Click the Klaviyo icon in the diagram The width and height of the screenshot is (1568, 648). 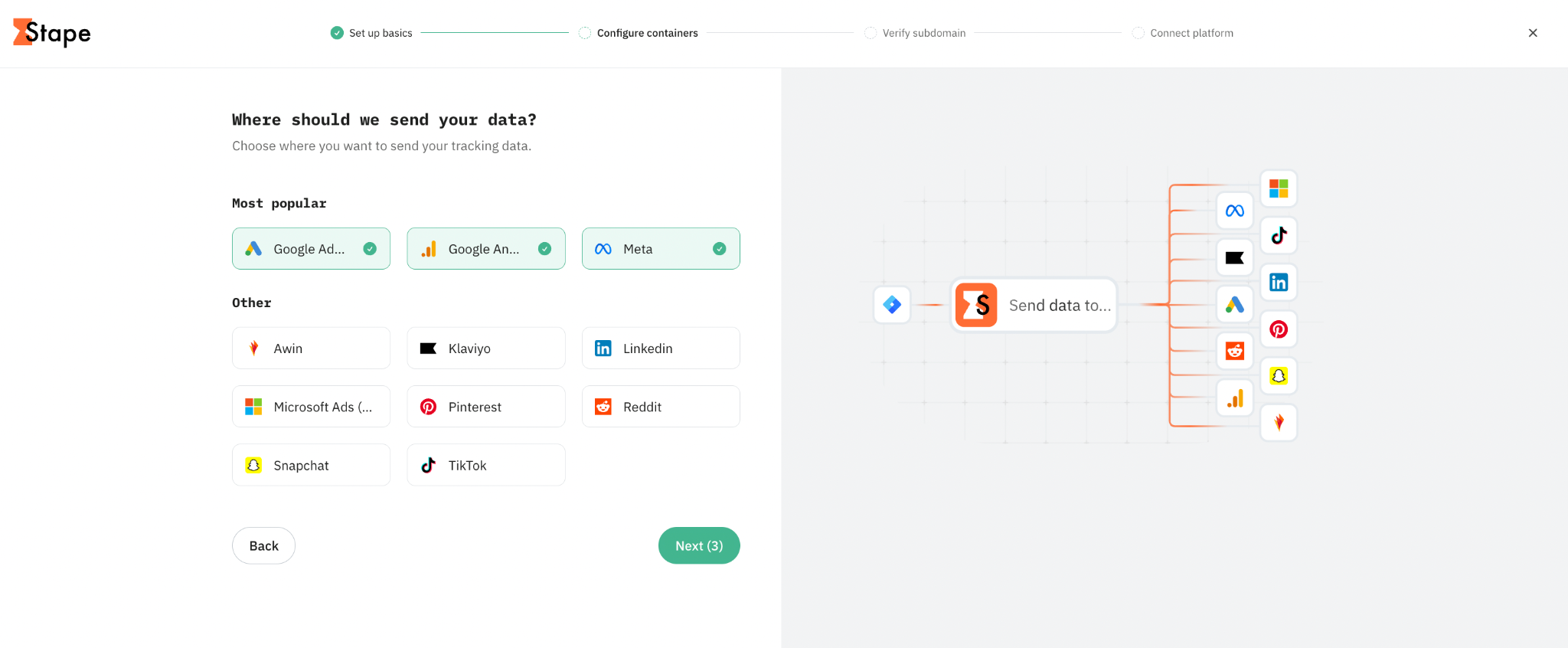coord(1235,257)
